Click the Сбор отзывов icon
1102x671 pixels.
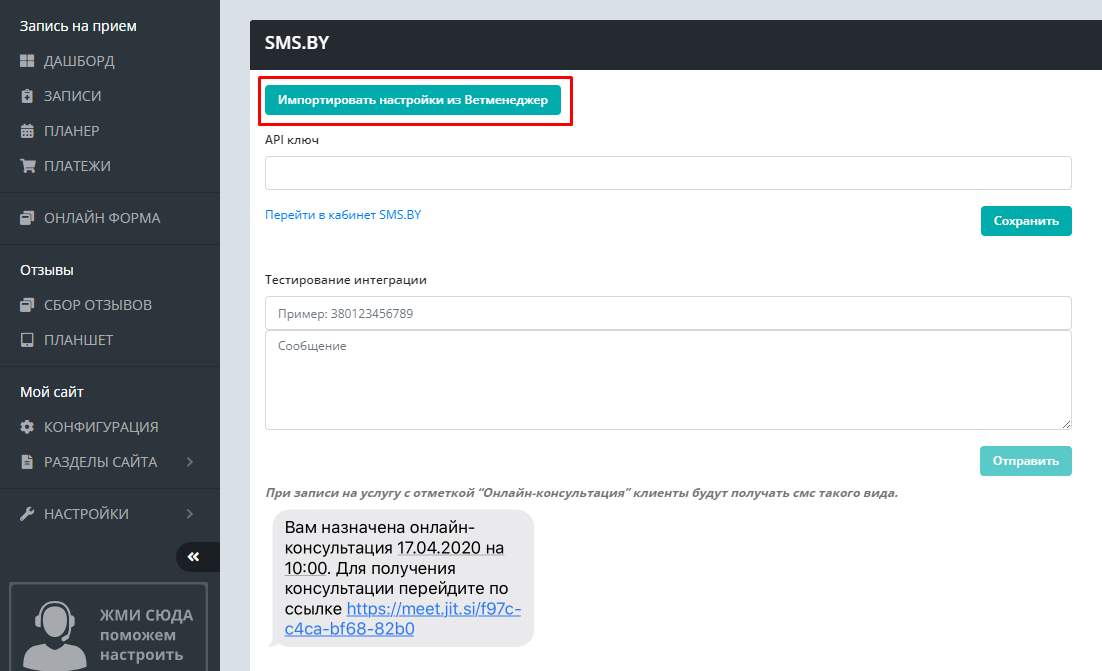27,305
